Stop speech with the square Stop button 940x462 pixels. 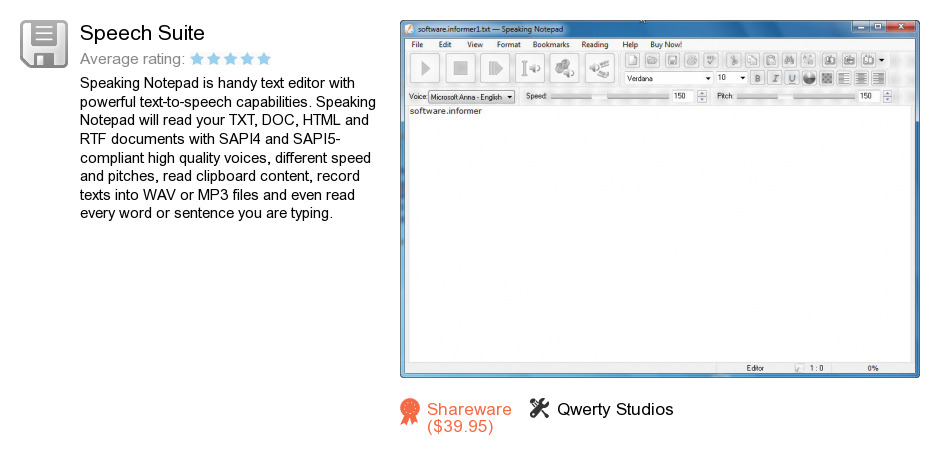click(x=460, y=68)
